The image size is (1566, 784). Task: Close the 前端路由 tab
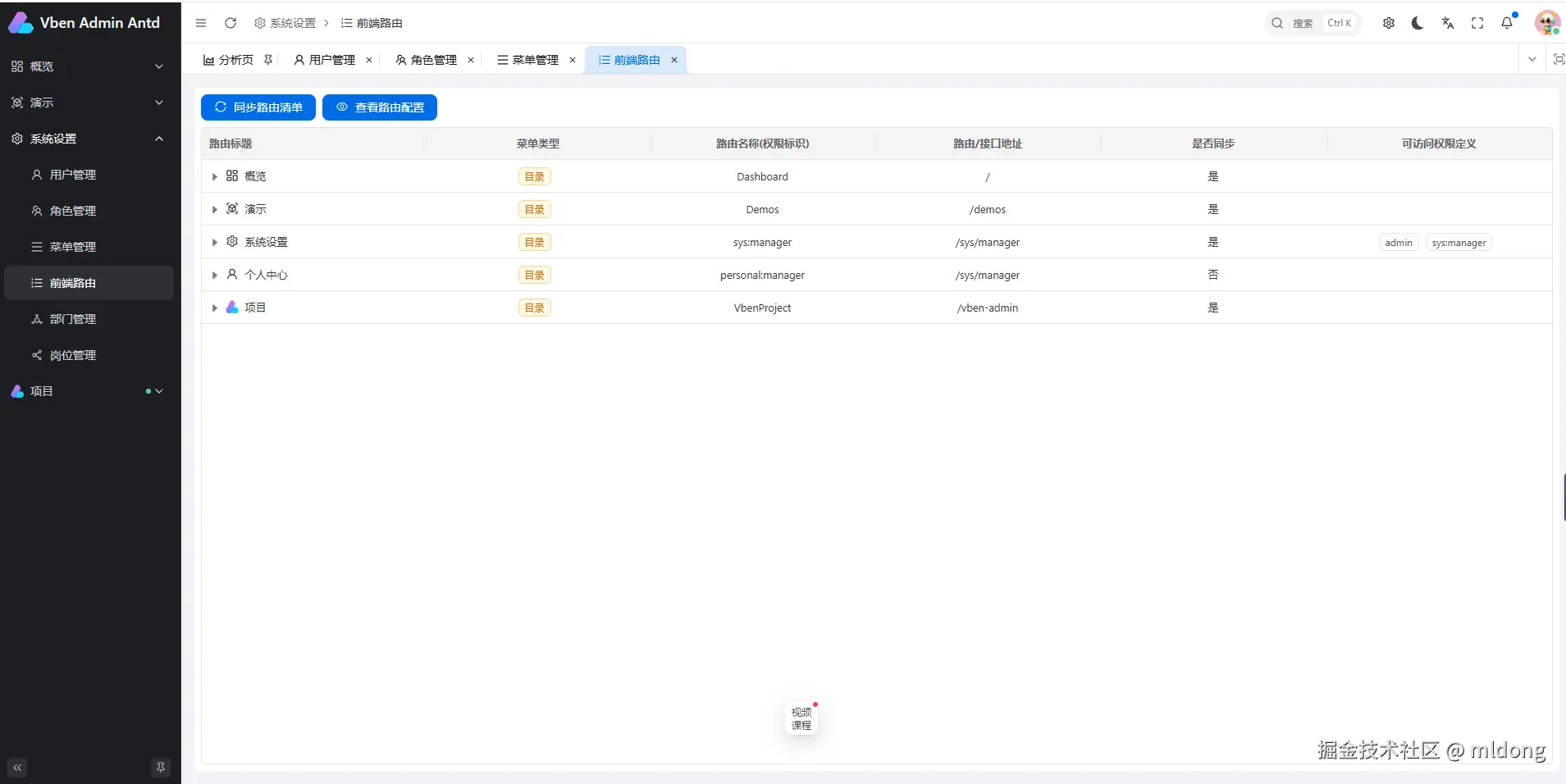pyautogui.click(x=674, y=60)
